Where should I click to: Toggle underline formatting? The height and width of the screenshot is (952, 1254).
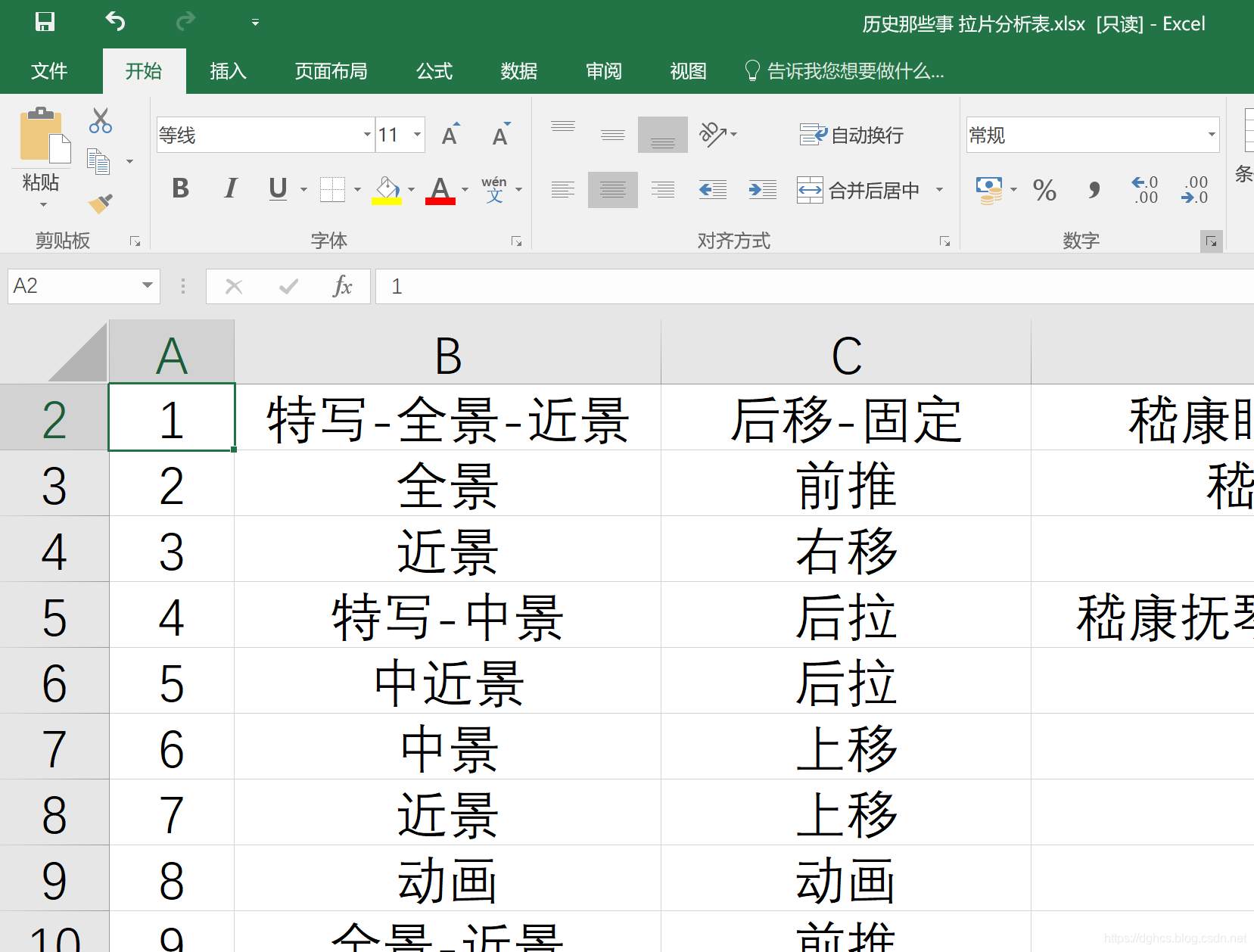click(x=278, y=188)
